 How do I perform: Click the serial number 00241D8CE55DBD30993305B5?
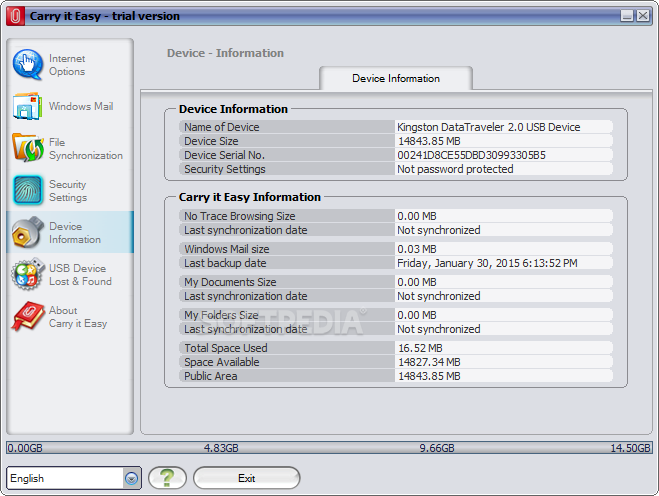(x=471, y=155)
